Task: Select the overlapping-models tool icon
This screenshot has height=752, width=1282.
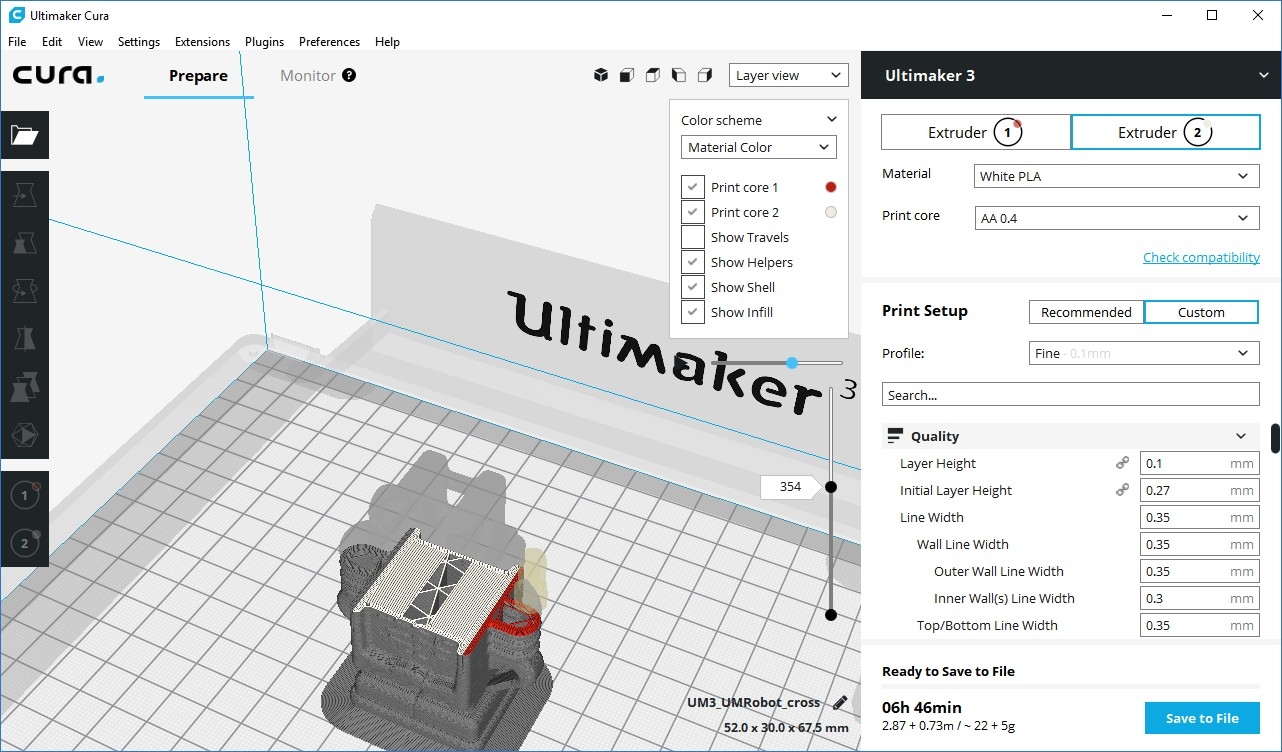Action: click(x=24, y=387)
